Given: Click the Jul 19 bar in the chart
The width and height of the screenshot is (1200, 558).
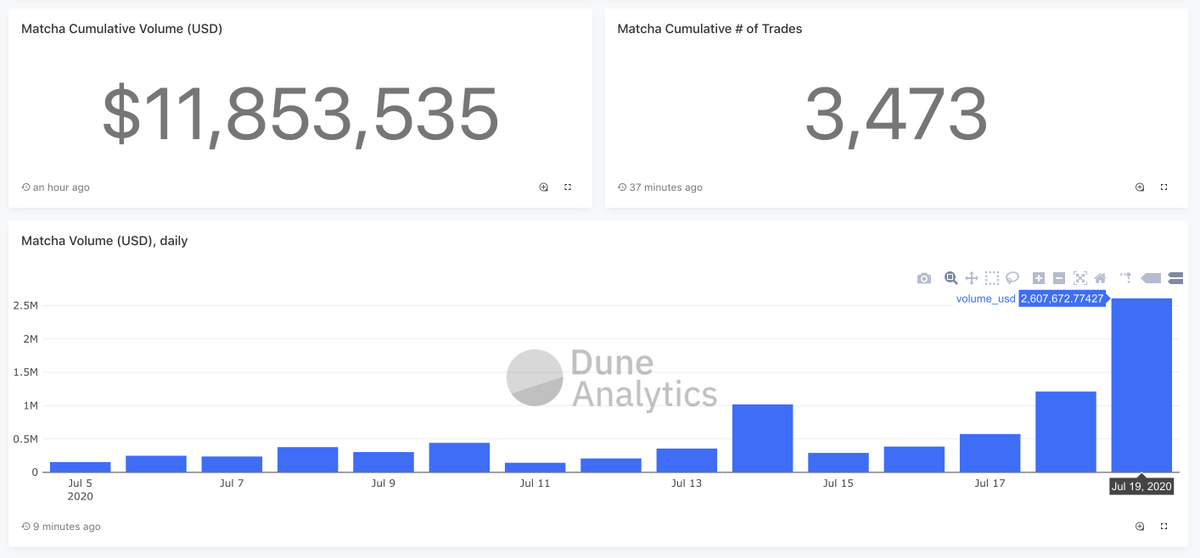Looking at the screenshot, I should (1141, 385).
